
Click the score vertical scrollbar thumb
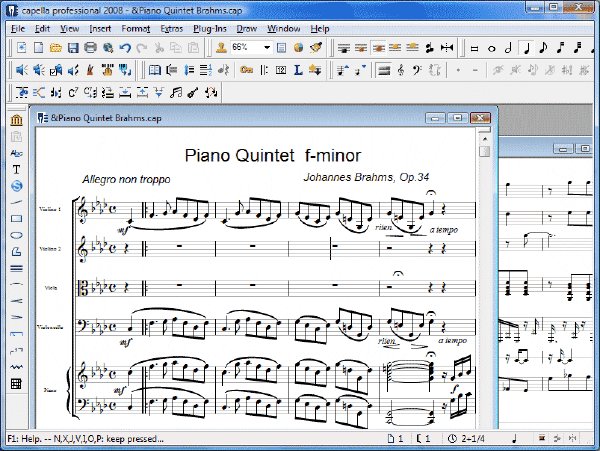click(485, 151)
